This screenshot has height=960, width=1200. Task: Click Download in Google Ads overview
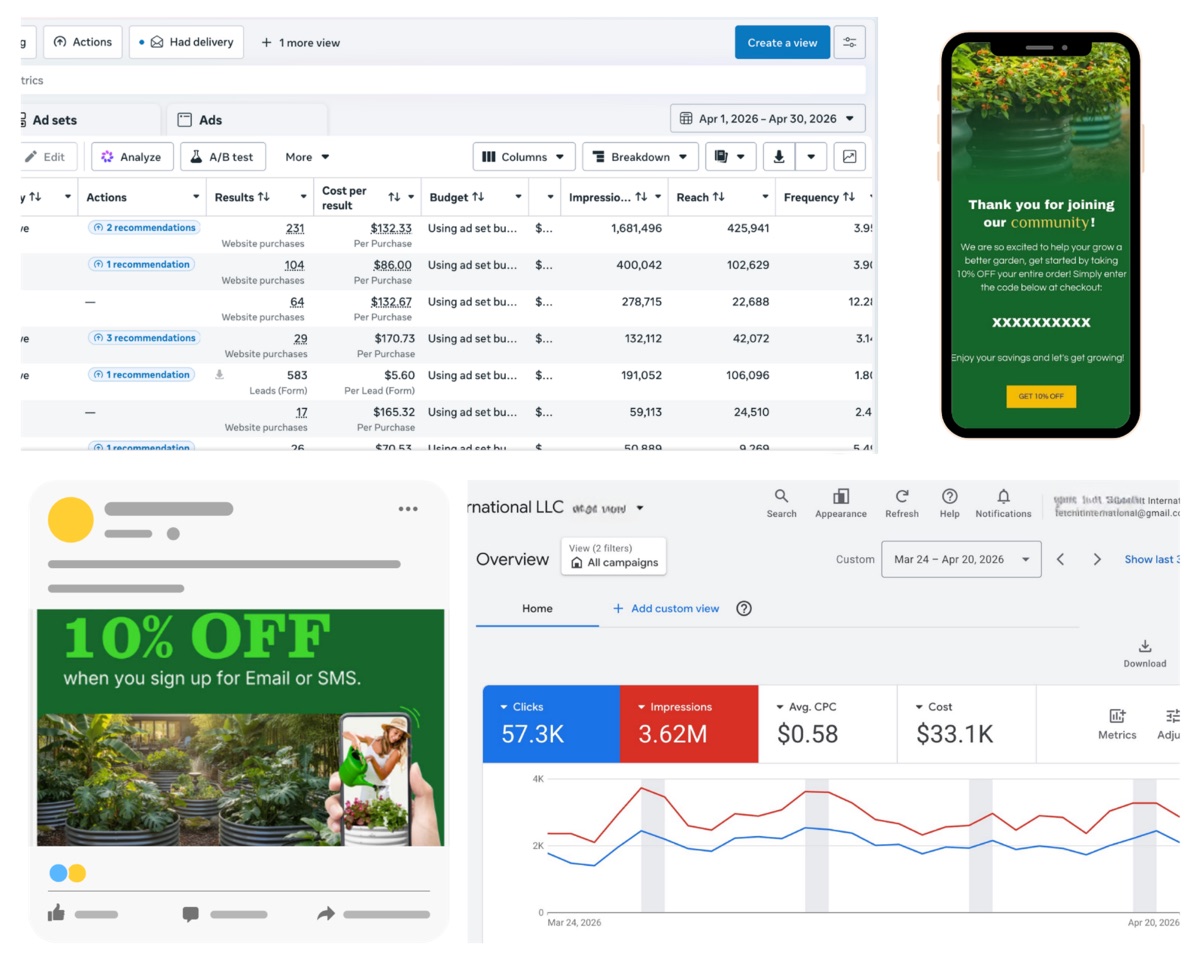coord(1145,654)
